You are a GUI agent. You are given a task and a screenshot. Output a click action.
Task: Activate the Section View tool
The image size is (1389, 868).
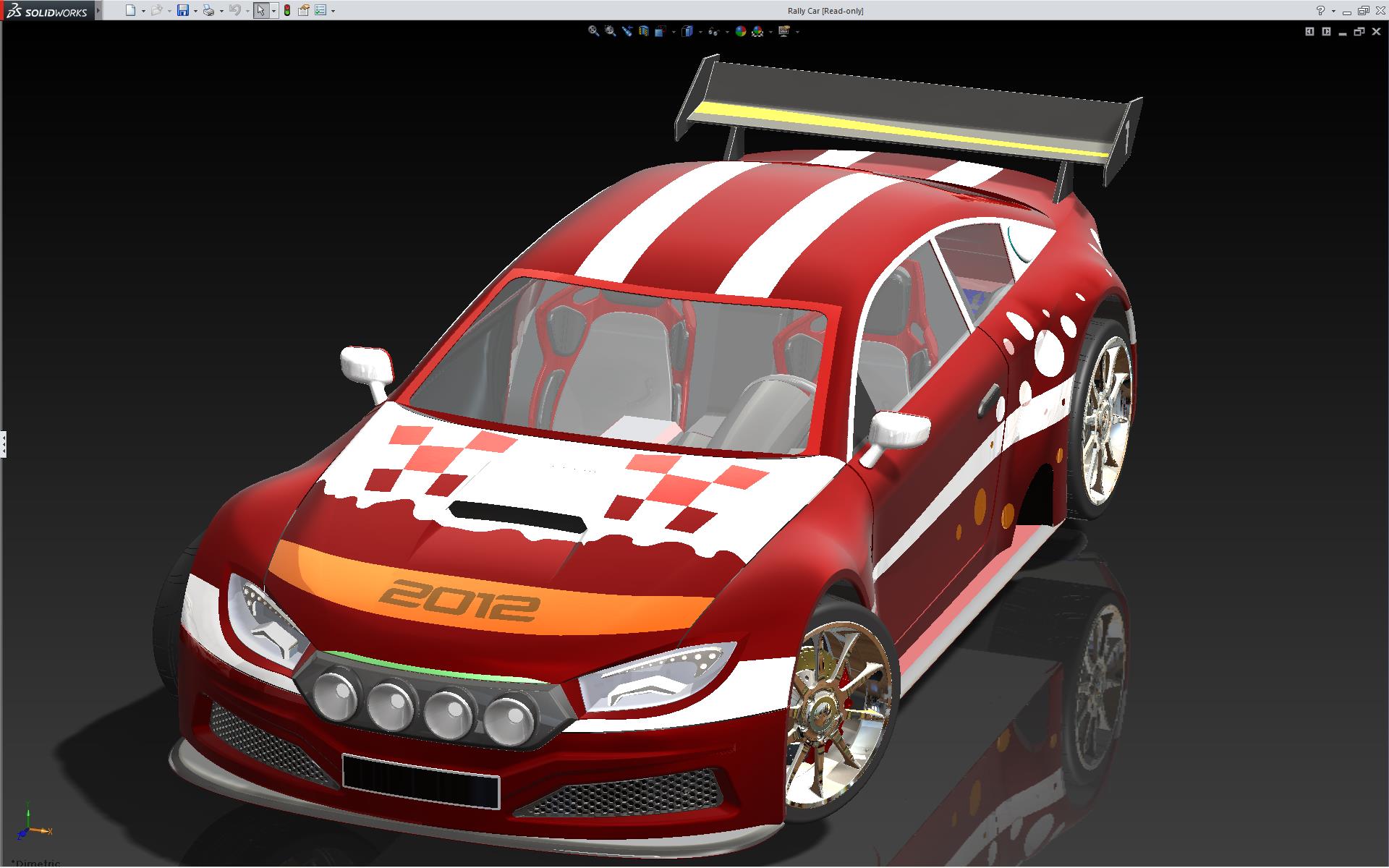click(x=644, y=31)
